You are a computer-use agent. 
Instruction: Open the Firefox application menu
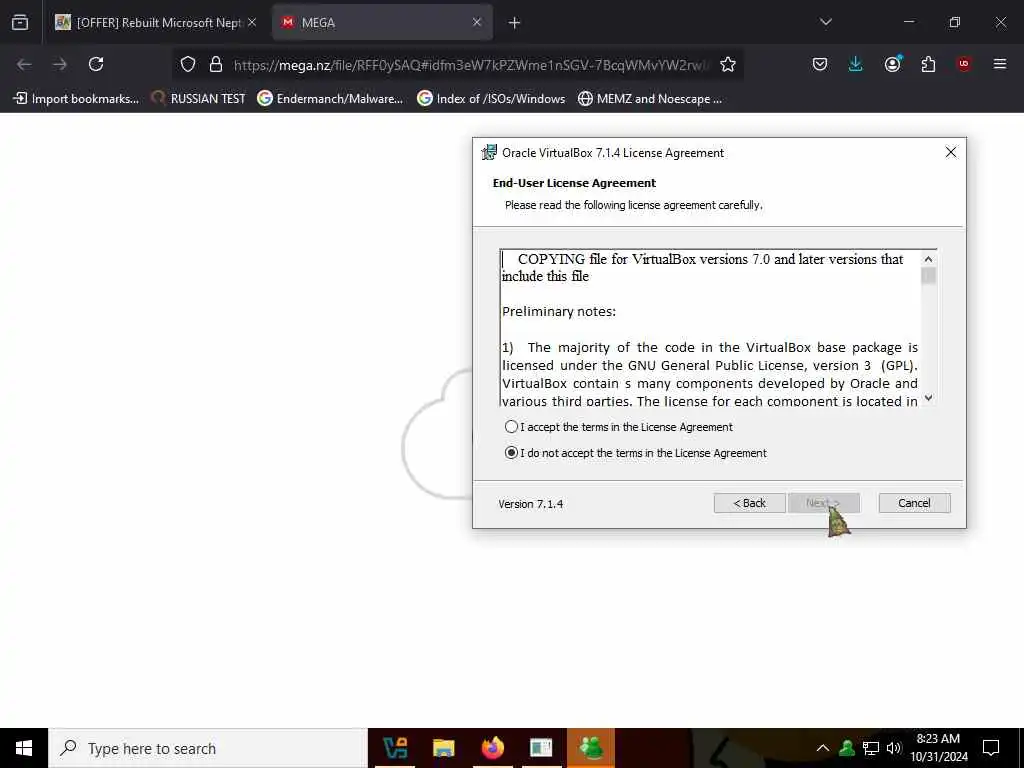tap(1000, 64)
